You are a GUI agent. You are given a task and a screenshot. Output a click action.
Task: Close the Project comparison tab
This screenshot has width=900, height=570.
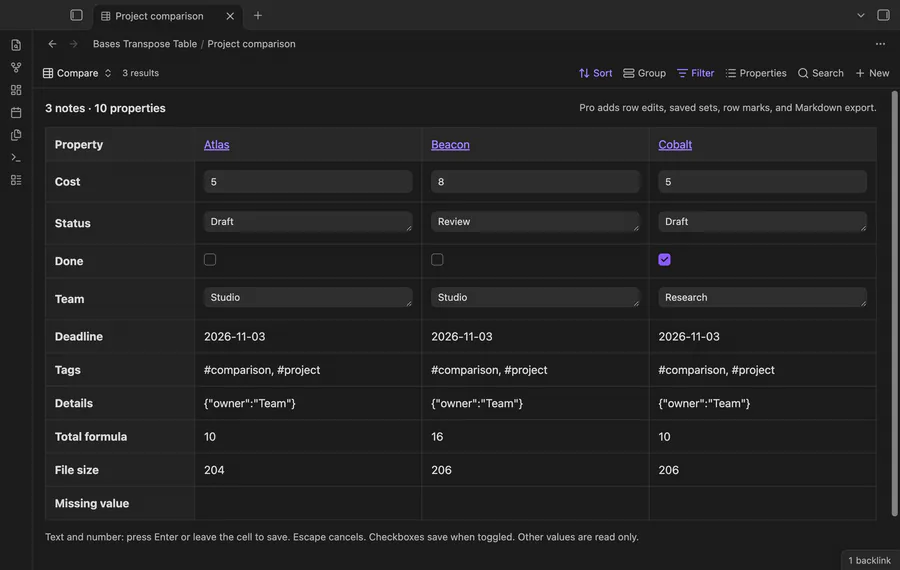click(x=230, y=16)
